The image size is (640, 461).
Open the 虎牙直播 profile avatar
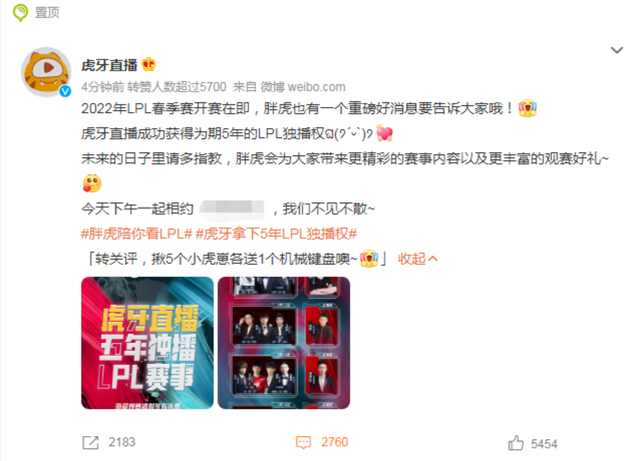(46, 72)
